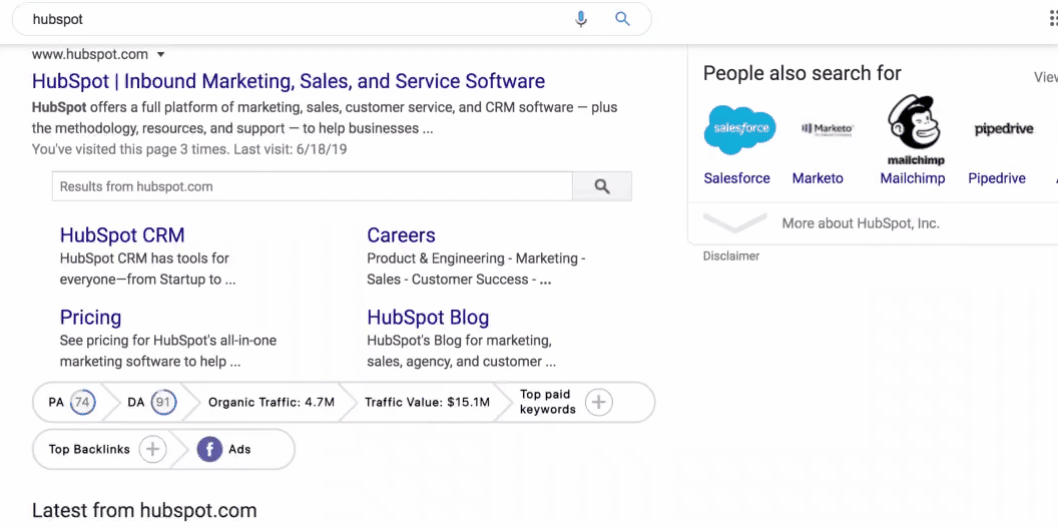Click the visited 3 times note
The width and height of the screenshot is (1058, 528).
(x=190, y=149)
